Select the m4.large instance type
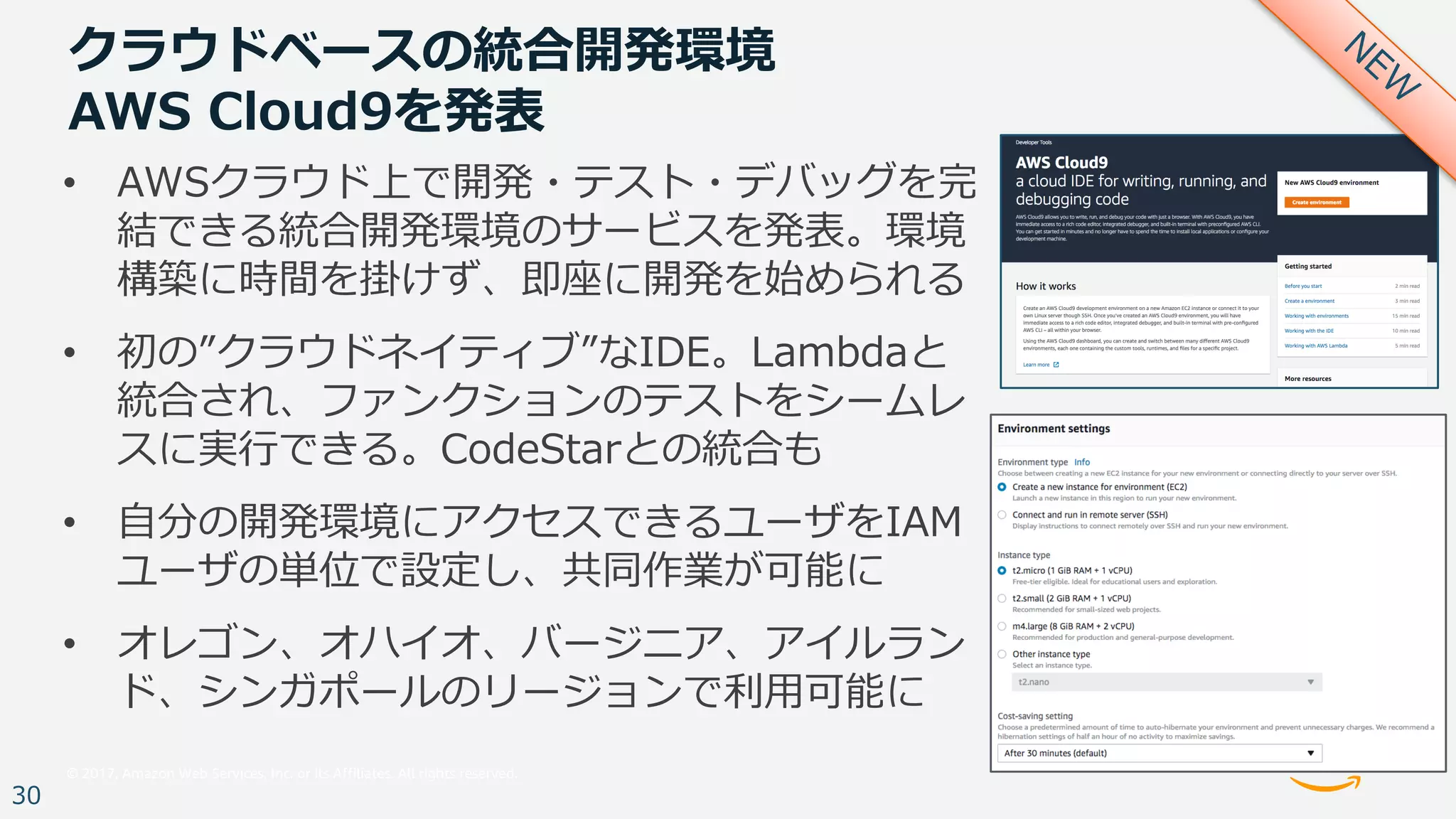Screen dimensions: 1456x819 click(x=1002, y=626)
